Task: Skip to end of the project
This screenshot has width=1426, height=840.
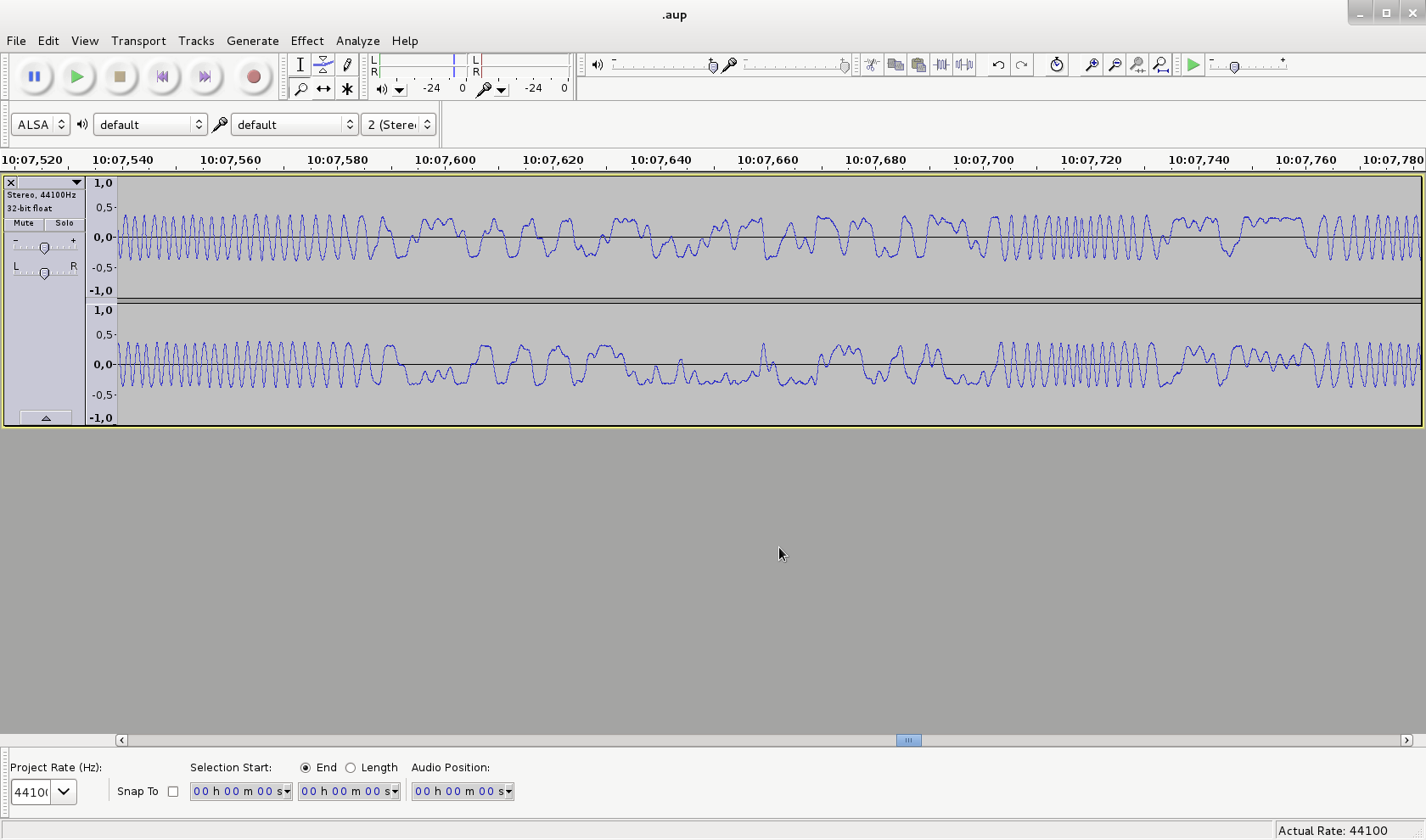Action: (205, 77)
